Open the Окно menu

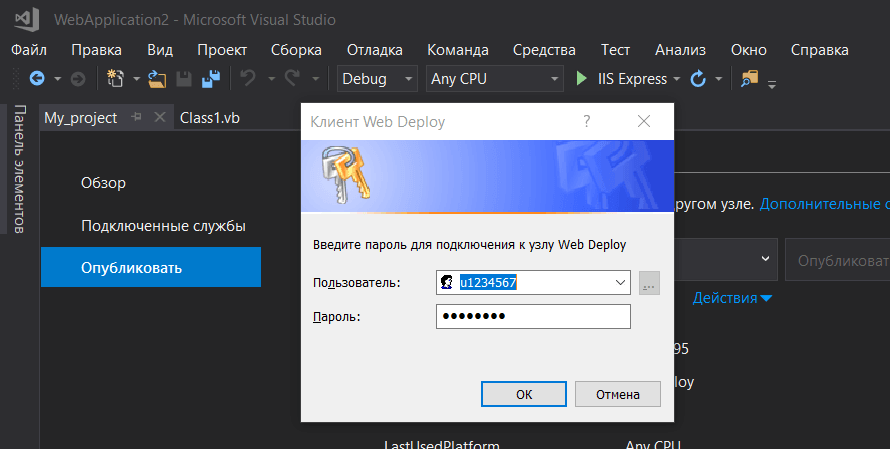pos(749,50)
